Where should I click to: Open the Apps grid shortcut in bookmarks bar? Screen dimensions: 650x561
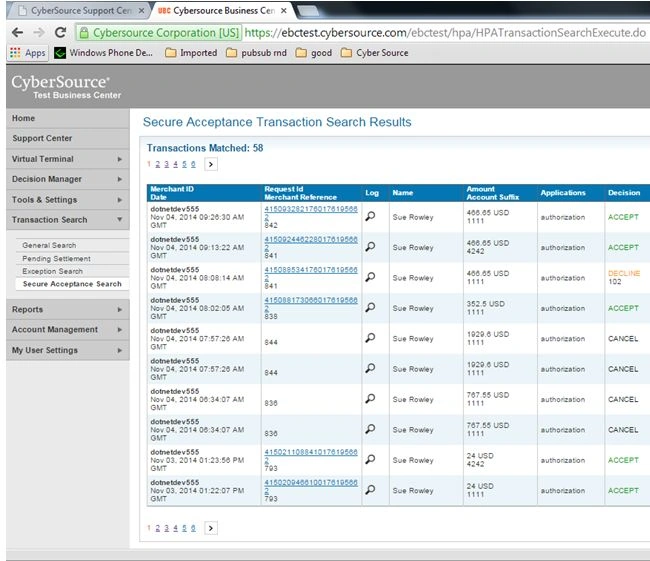point(28,53)
